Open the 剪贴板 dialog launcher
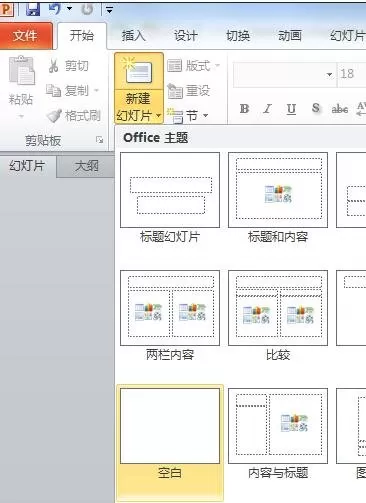Image resolution: width=366 pixels, height=503 pixels. 99,140
